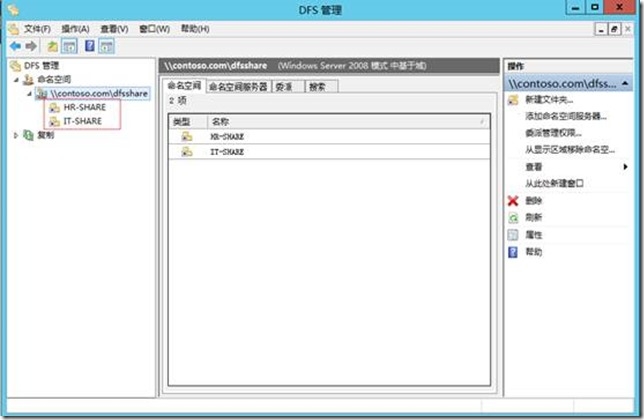Click the 属性 properties icon
This screenshot has height=420, width=644.
coord(513,235)
